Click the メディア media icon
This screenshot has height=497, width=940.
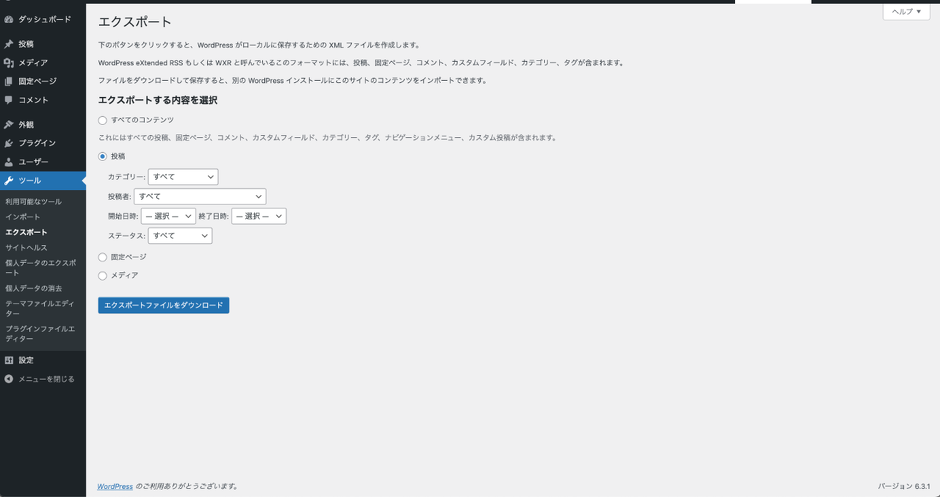pos(8,63)
